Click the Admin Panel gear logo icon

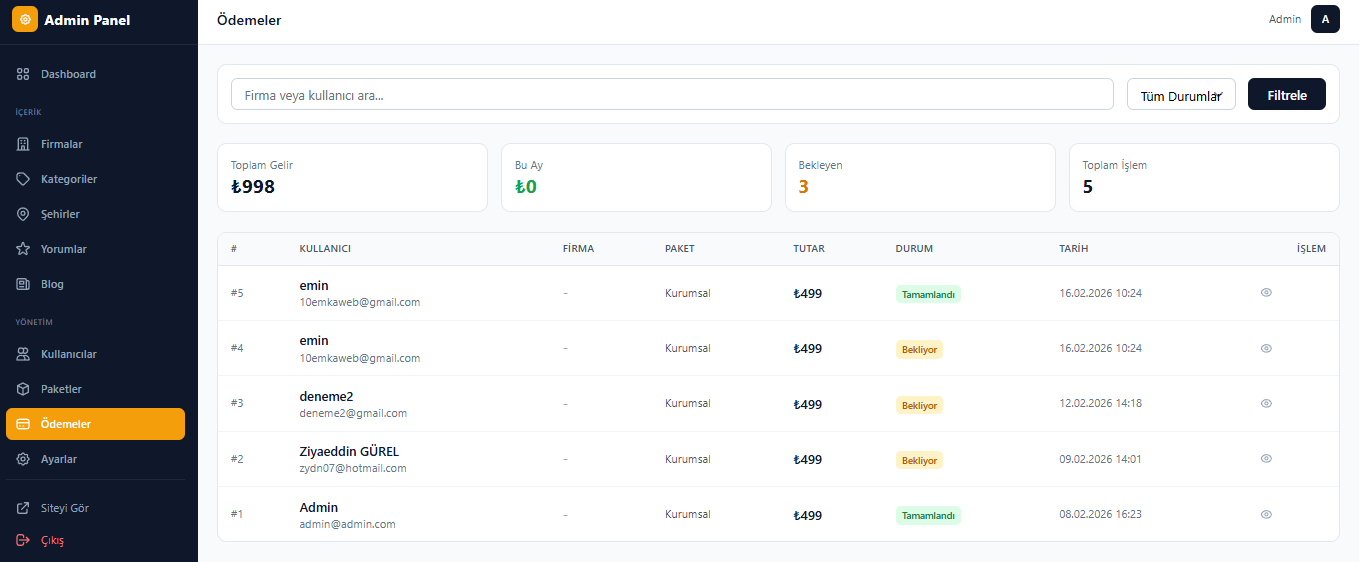click(25, 20)
